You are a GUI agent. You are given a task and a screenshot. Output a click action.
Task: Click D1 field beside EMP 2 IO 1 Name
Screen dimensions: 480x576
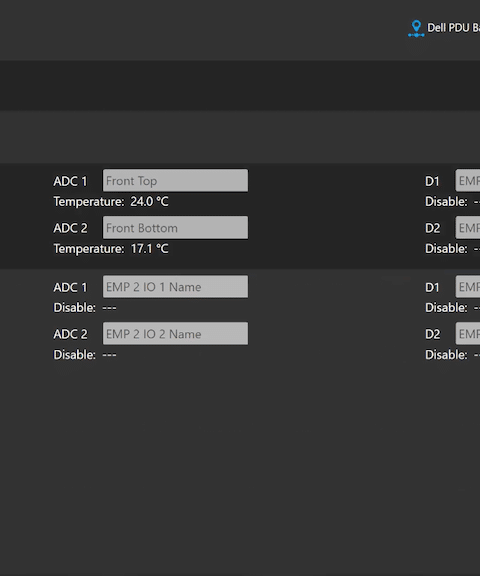[x=468, y=287]
